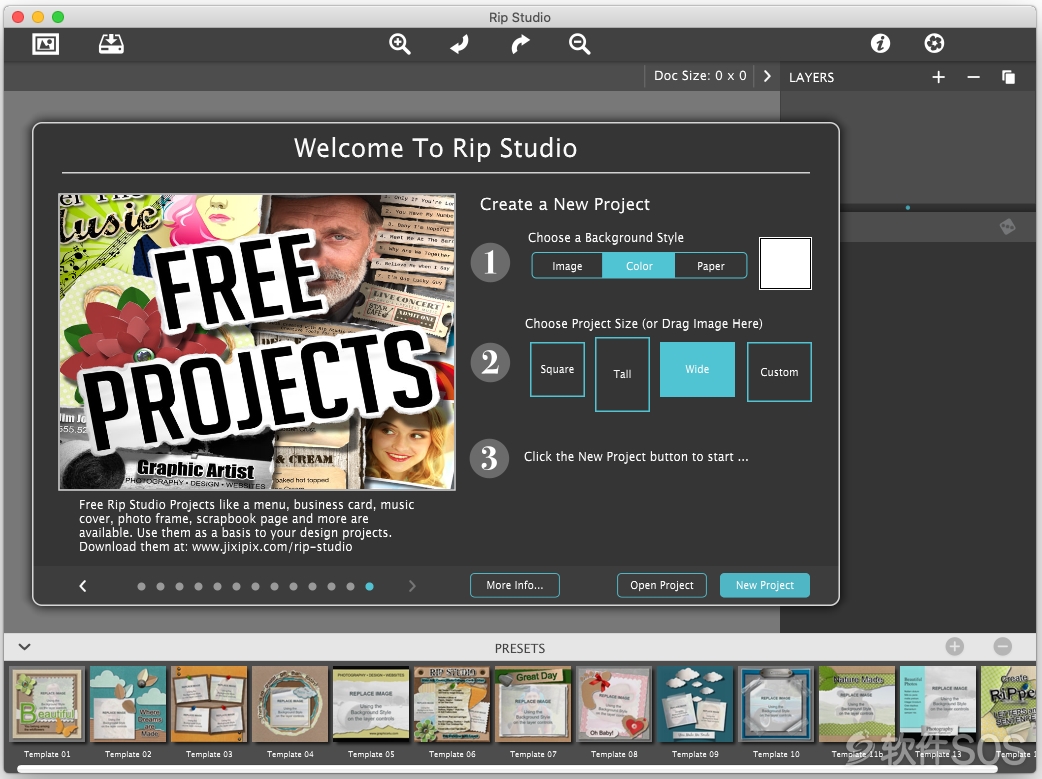Open settings gear icon
The height and width of the screenshot is (779, 1042).
tap(934, 44)
